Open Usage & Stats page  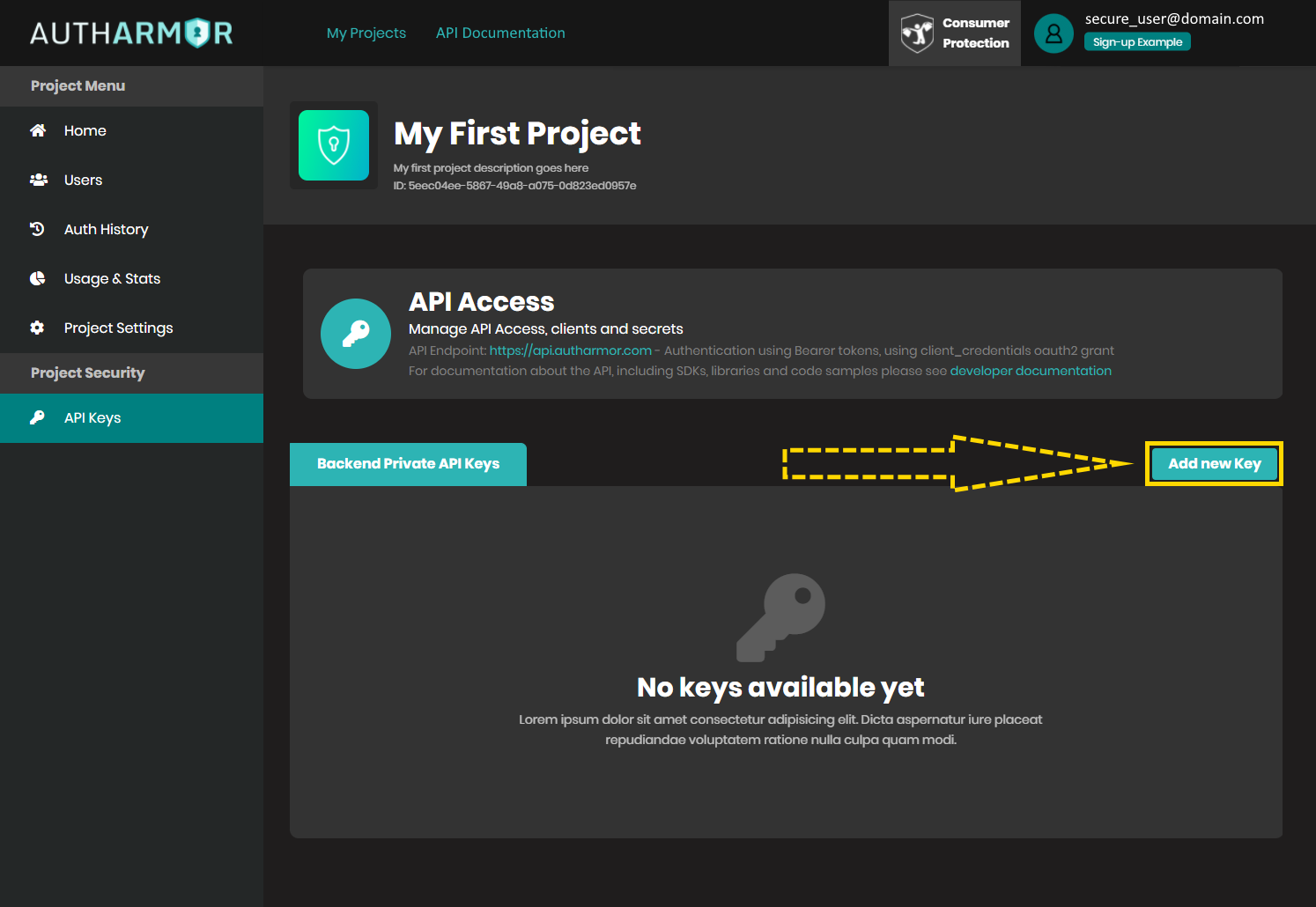click(x=131, y=278)
